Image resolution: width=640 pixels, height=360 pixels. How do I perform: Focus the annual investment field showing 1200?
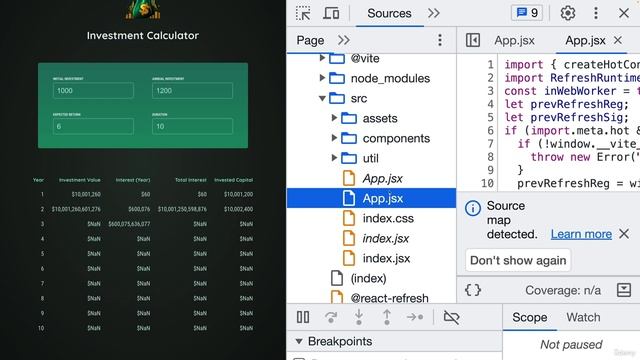pyautogui.click(x=192, y=91)
